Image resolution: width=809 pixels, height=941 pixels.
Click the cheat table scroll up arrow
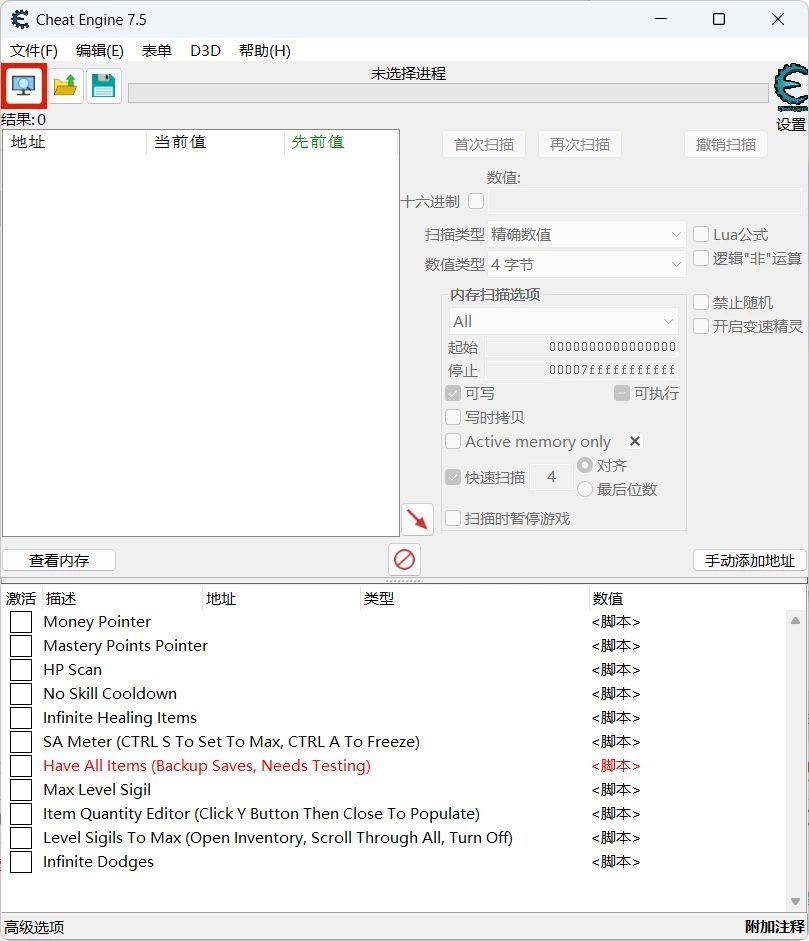tap(795, 621)
